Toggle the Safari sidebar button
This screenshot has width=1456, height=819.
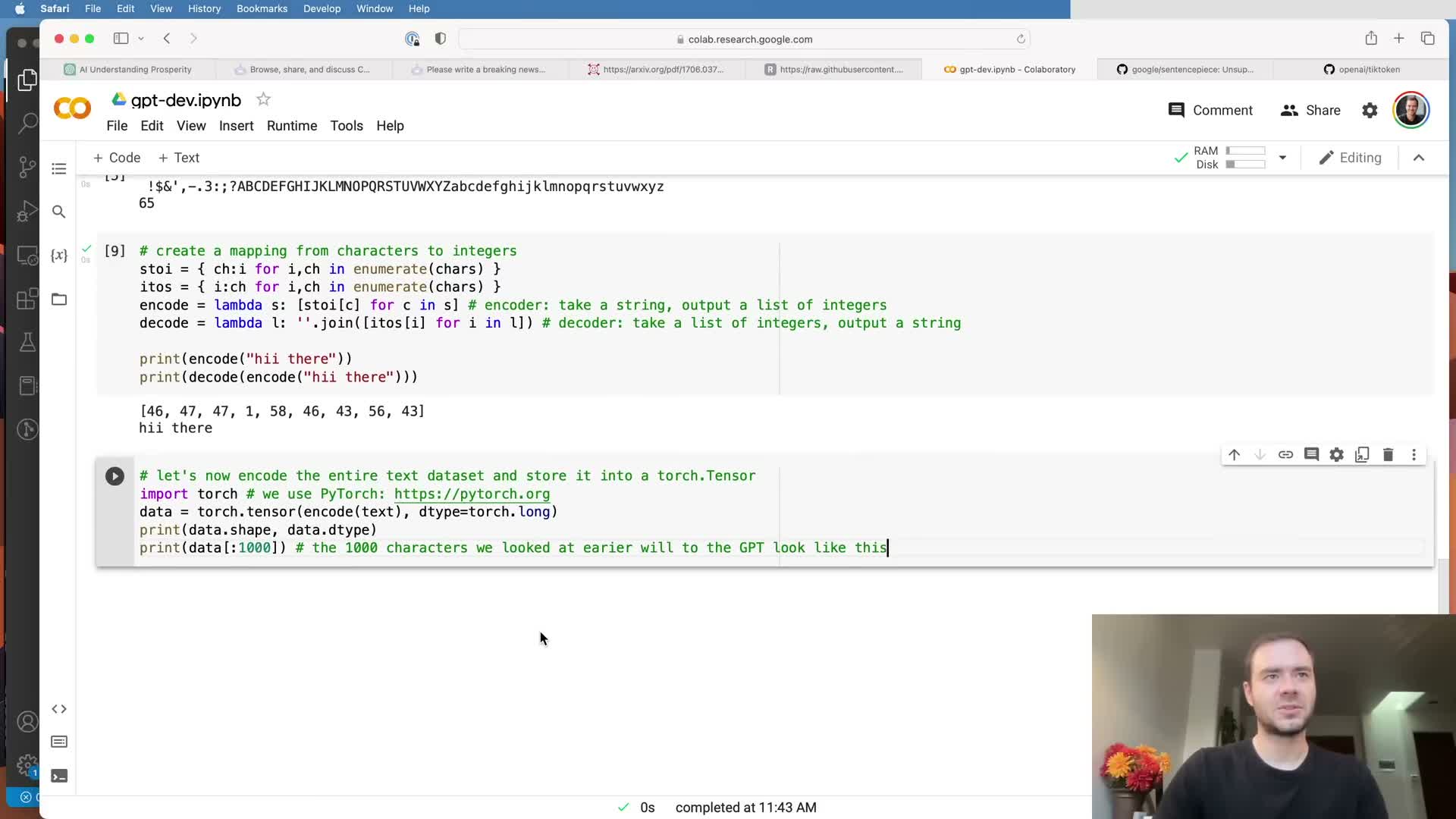[x=121, y=39]
